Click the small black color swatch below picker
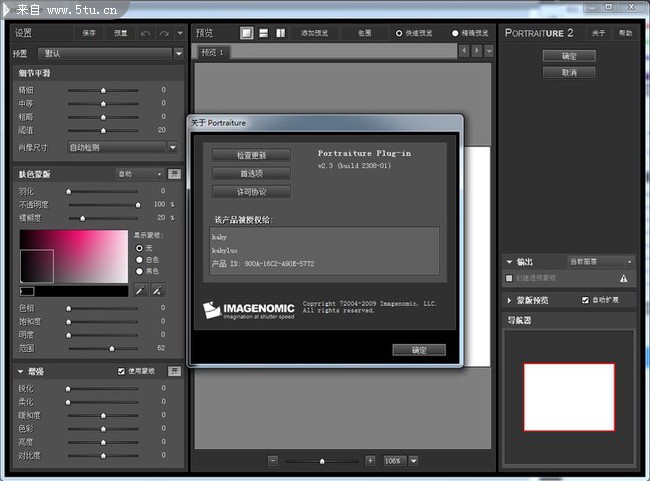Screen dimensions: 650x481 pyautogui.click(x=27, y=292)
